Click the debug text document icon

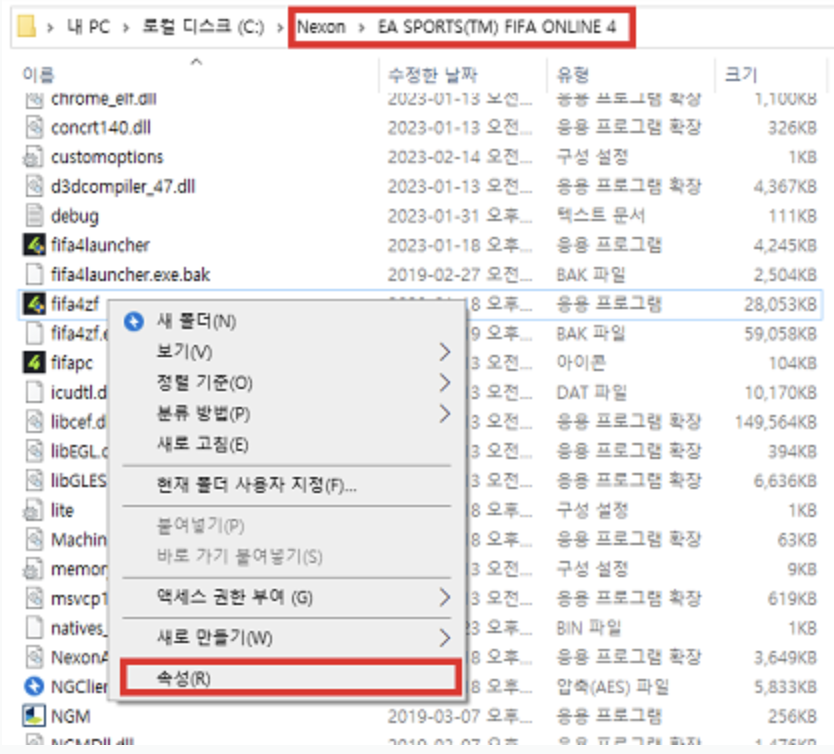(34, 216)
